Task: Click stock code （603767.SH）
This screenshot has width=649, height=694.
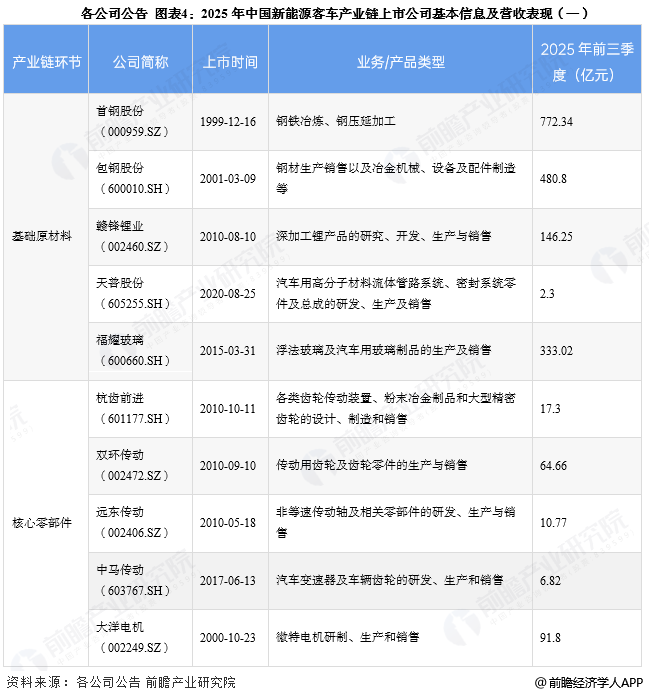Action: [135, 591]
